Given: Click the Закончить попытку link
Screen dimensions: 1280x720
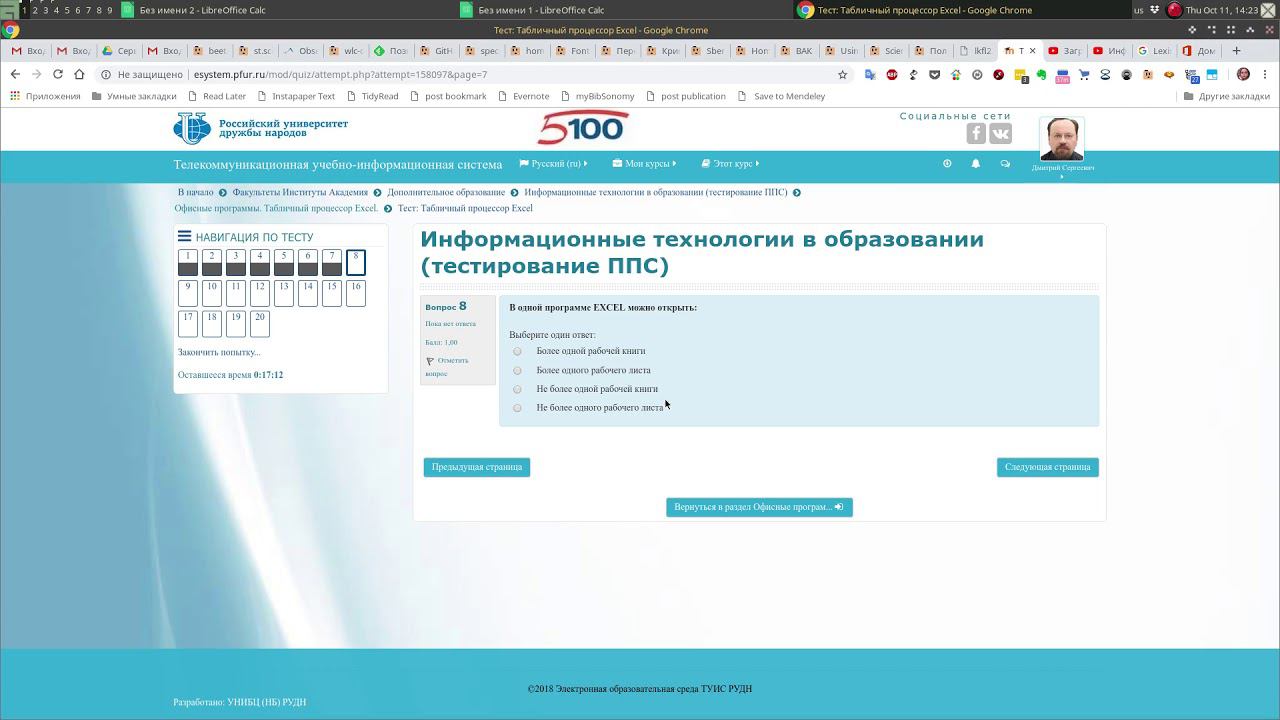Looking at the screenshot, I should (219, 352).
